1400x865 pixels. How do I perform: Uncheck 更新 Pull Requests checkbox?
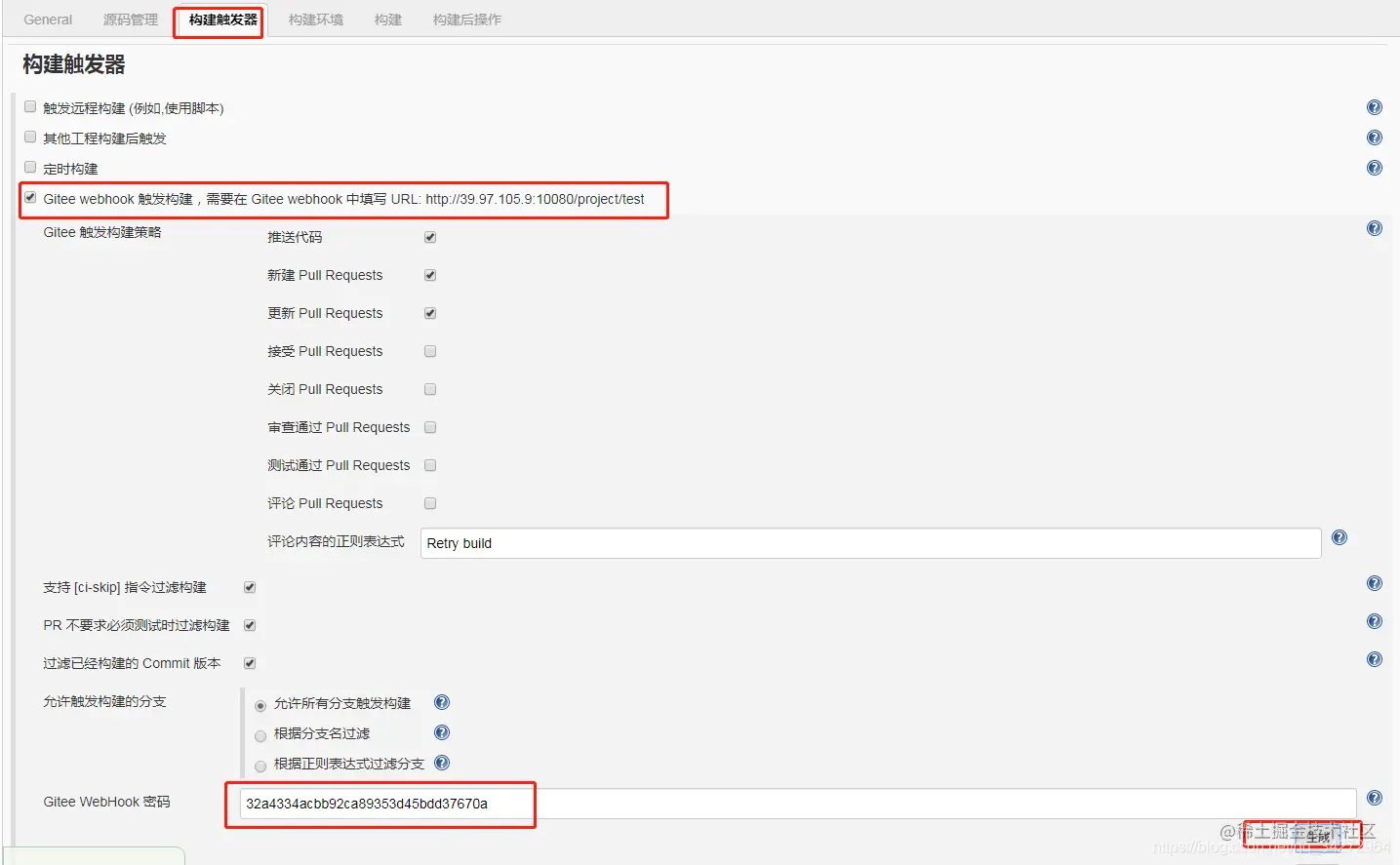tap(430, 313)
